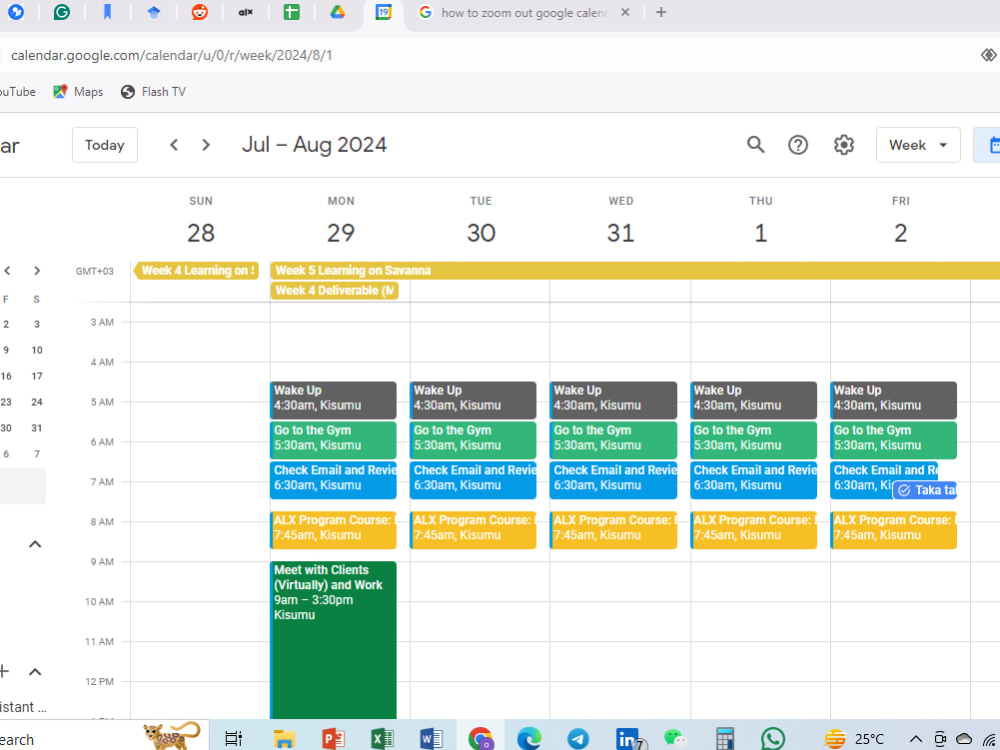This screenshot has width=1000, height=750.
Task: Open the Taka task on Friday
Action: tap(925, 490)
